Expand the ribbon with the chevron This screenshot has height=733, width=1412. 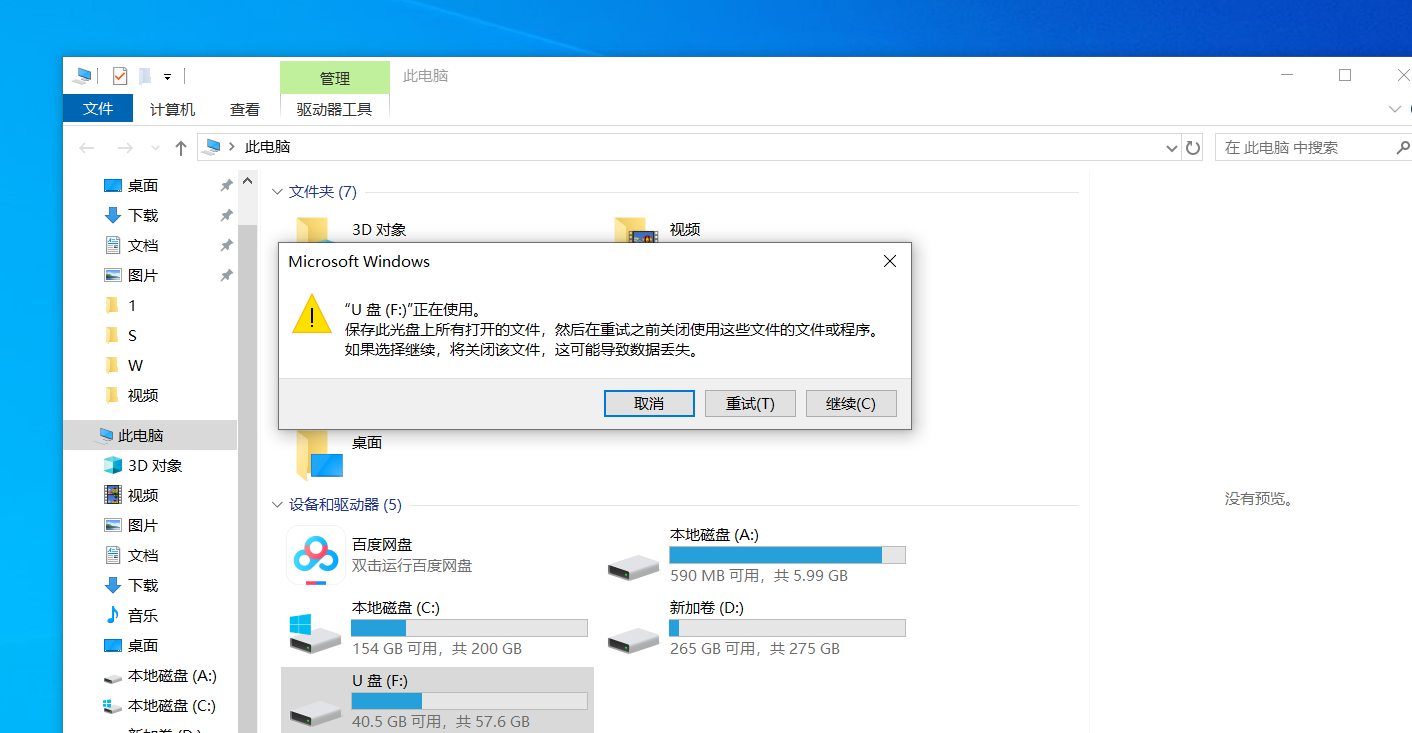point(1395,109)
